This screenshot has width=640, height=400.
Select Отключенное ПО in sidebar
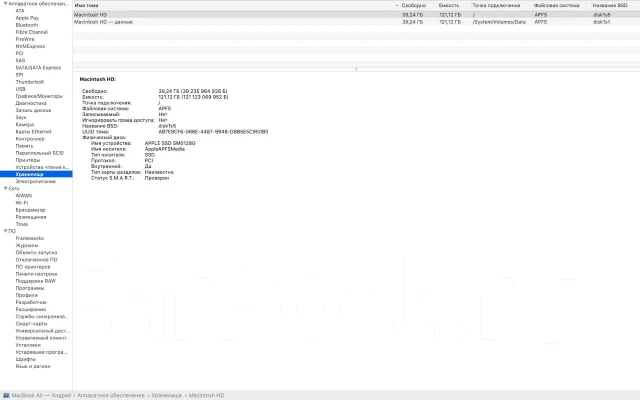tap(36, 260)
